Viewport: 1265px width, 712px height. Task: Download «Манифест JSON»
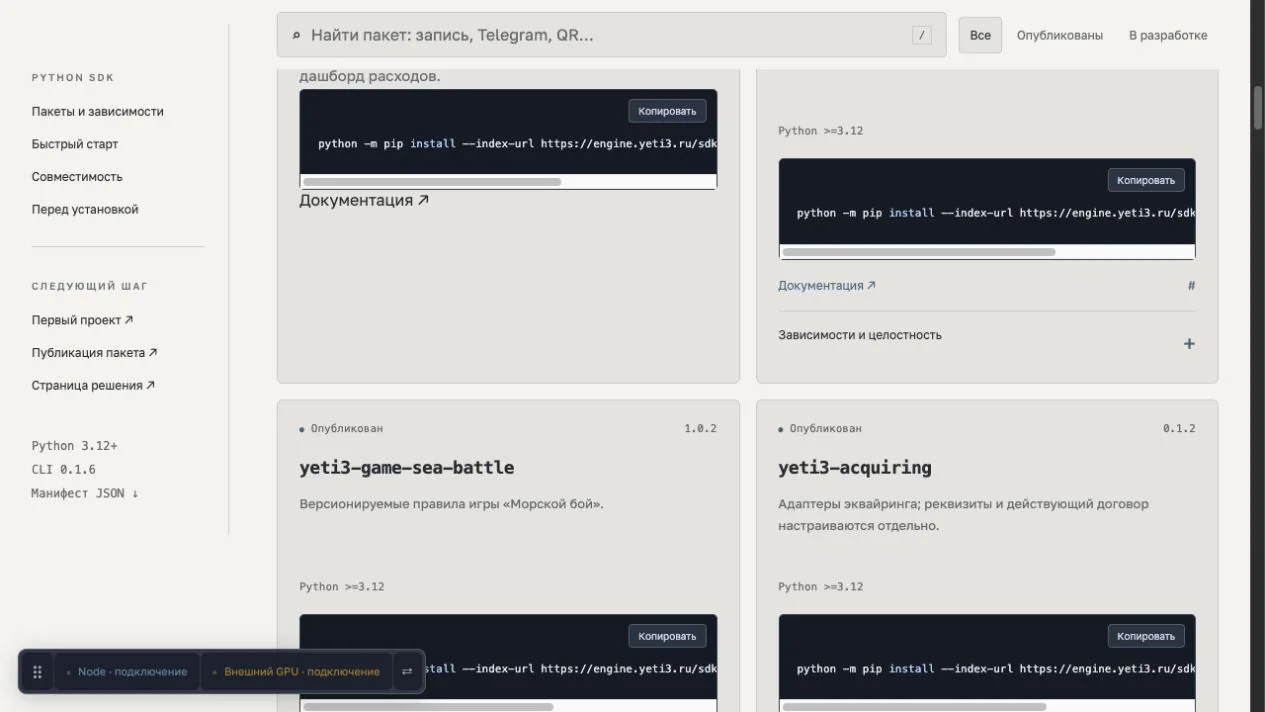(85, 493)
